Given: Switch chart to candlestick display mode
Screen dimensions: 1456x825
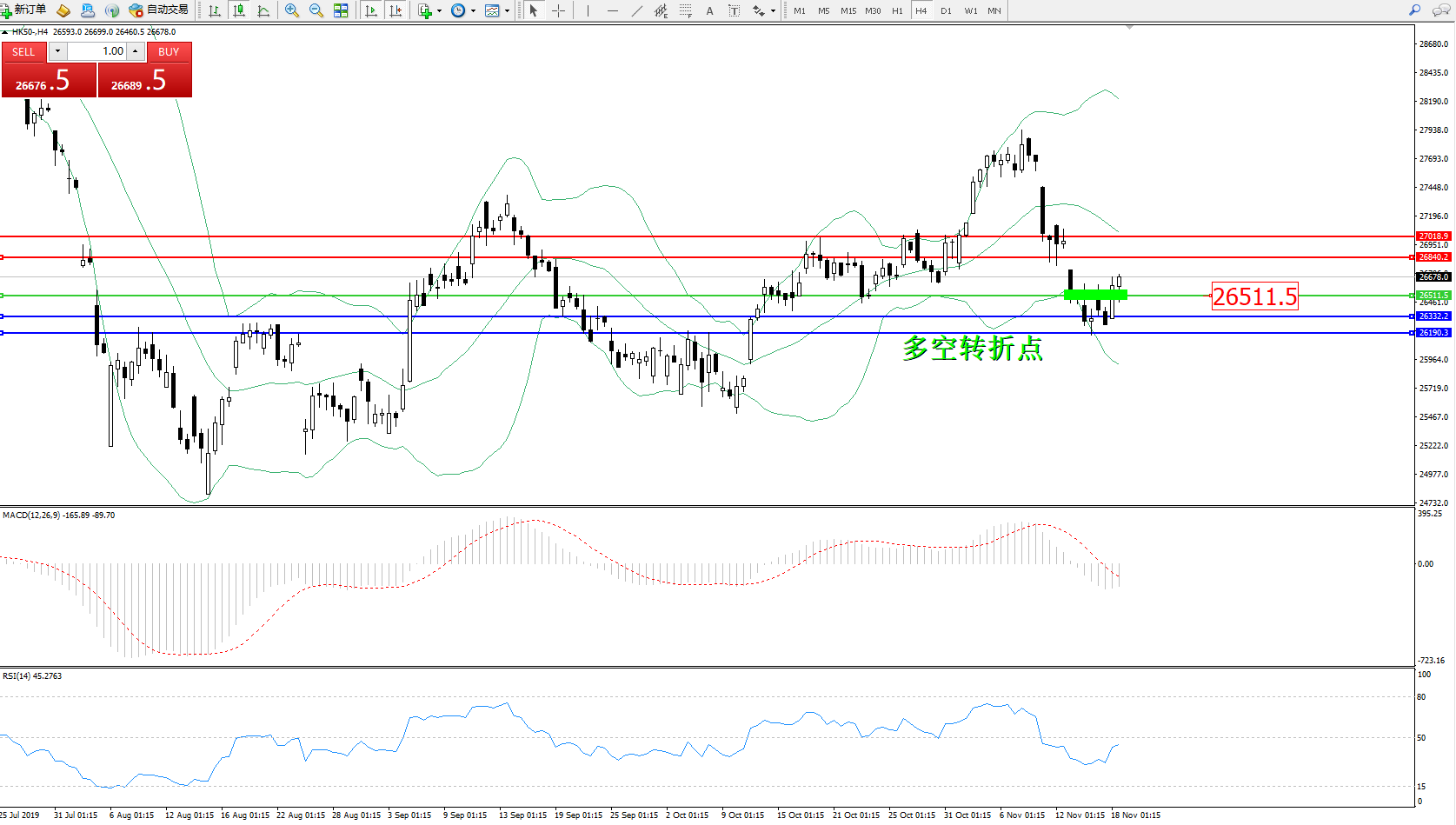Looking at the screenshot, I should pos(239,10).
